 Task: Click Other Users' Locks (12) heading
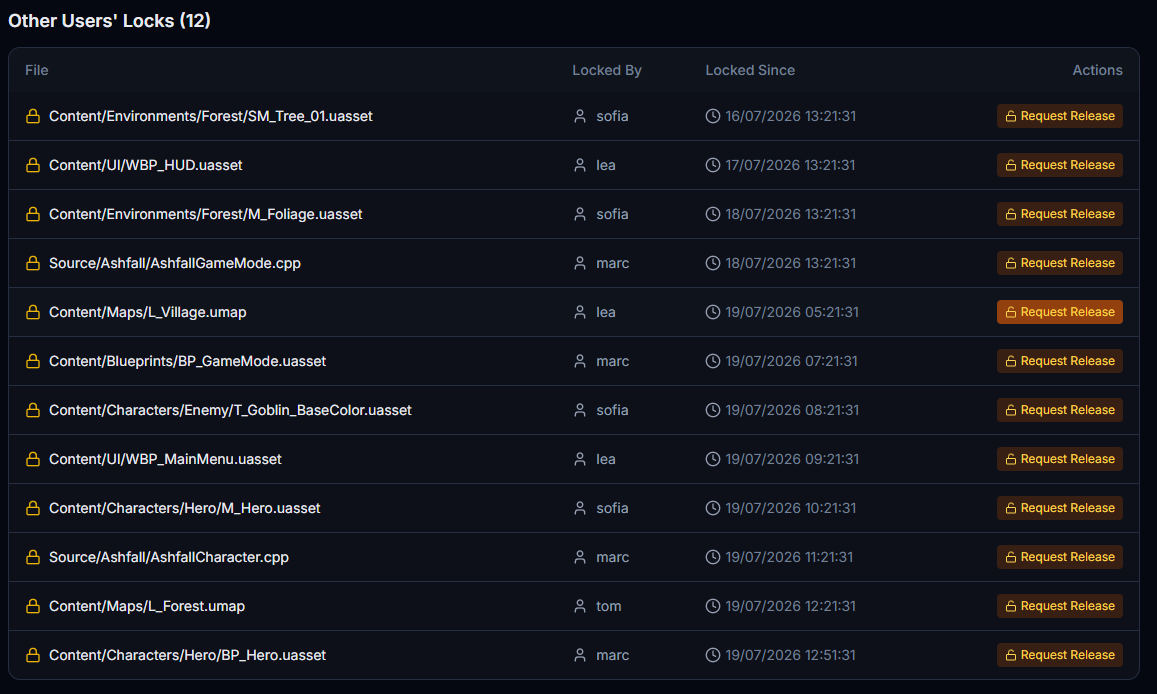pyautogui.click(x=109, y=21)
